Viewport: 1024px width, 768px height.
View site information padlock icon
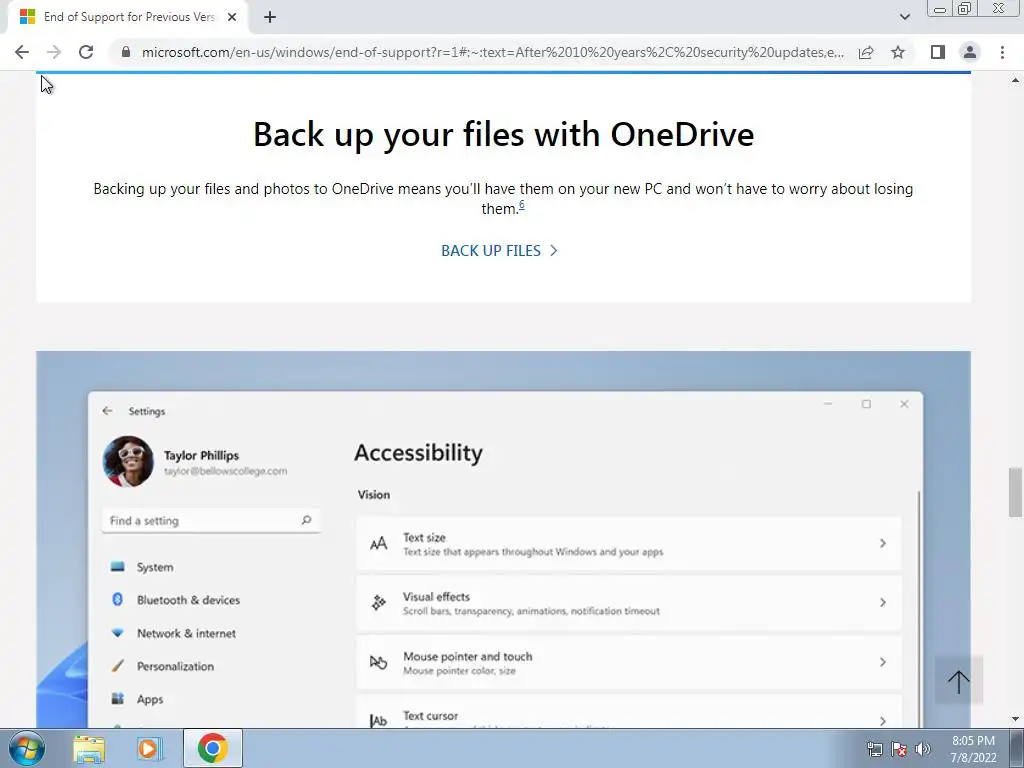coord(126,52)
